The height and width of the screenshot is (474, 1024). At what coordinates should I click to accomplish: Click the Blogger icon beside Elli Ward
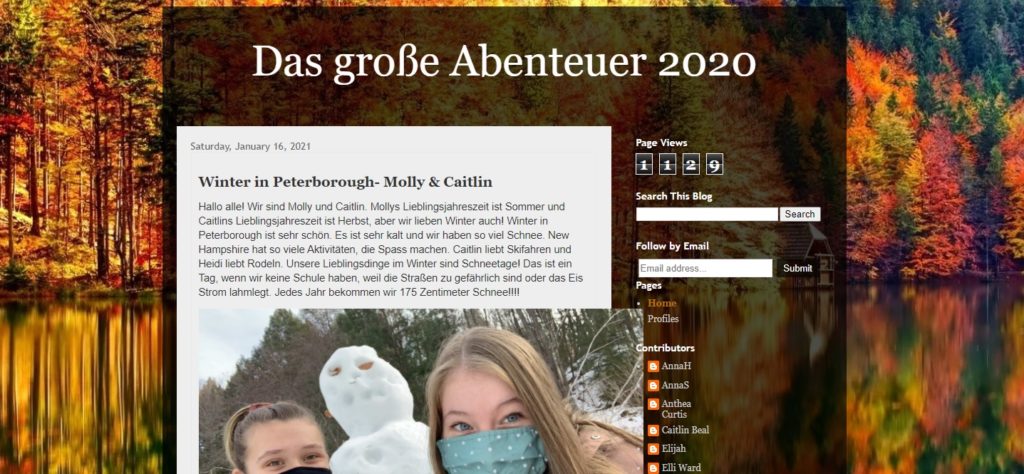(654, 467)
